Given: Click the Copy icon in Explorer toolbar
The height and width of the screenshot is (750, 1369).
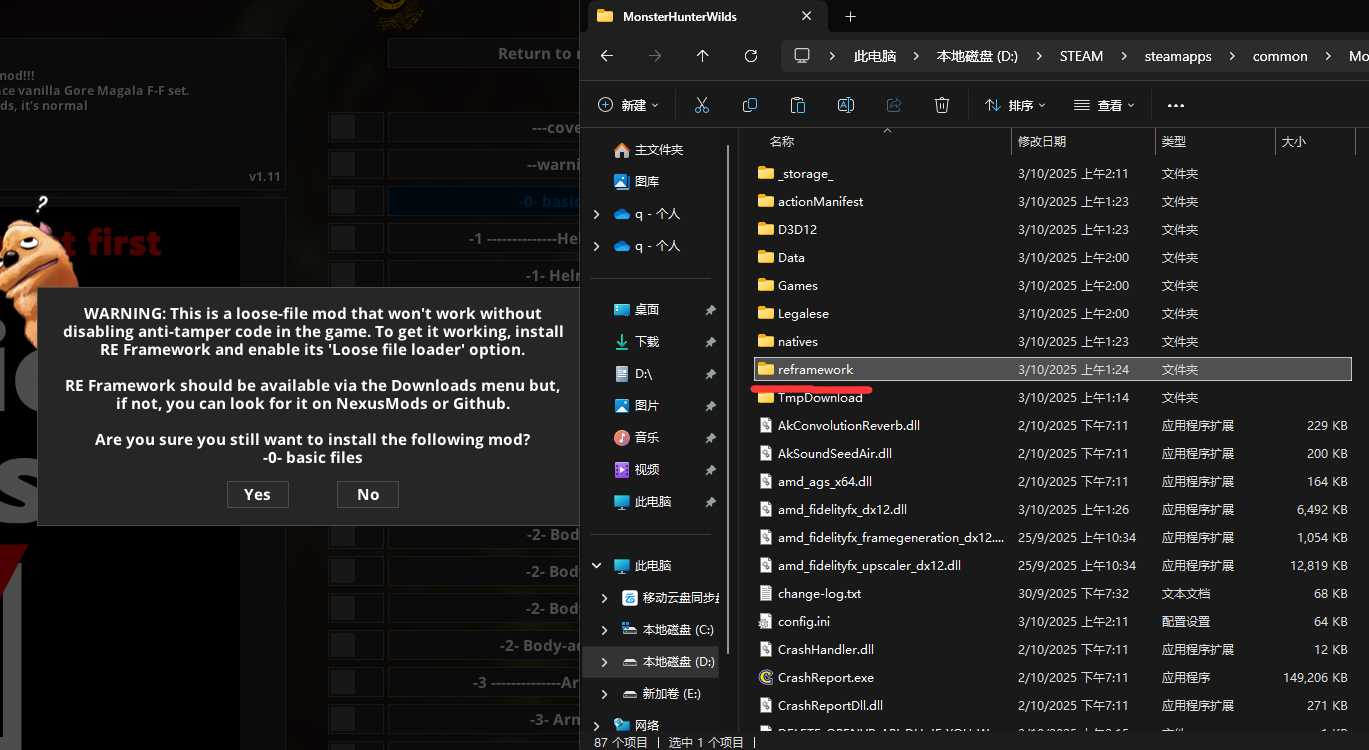Looking at the screenshot, I should pyautogui.click(x=750, y=105).
